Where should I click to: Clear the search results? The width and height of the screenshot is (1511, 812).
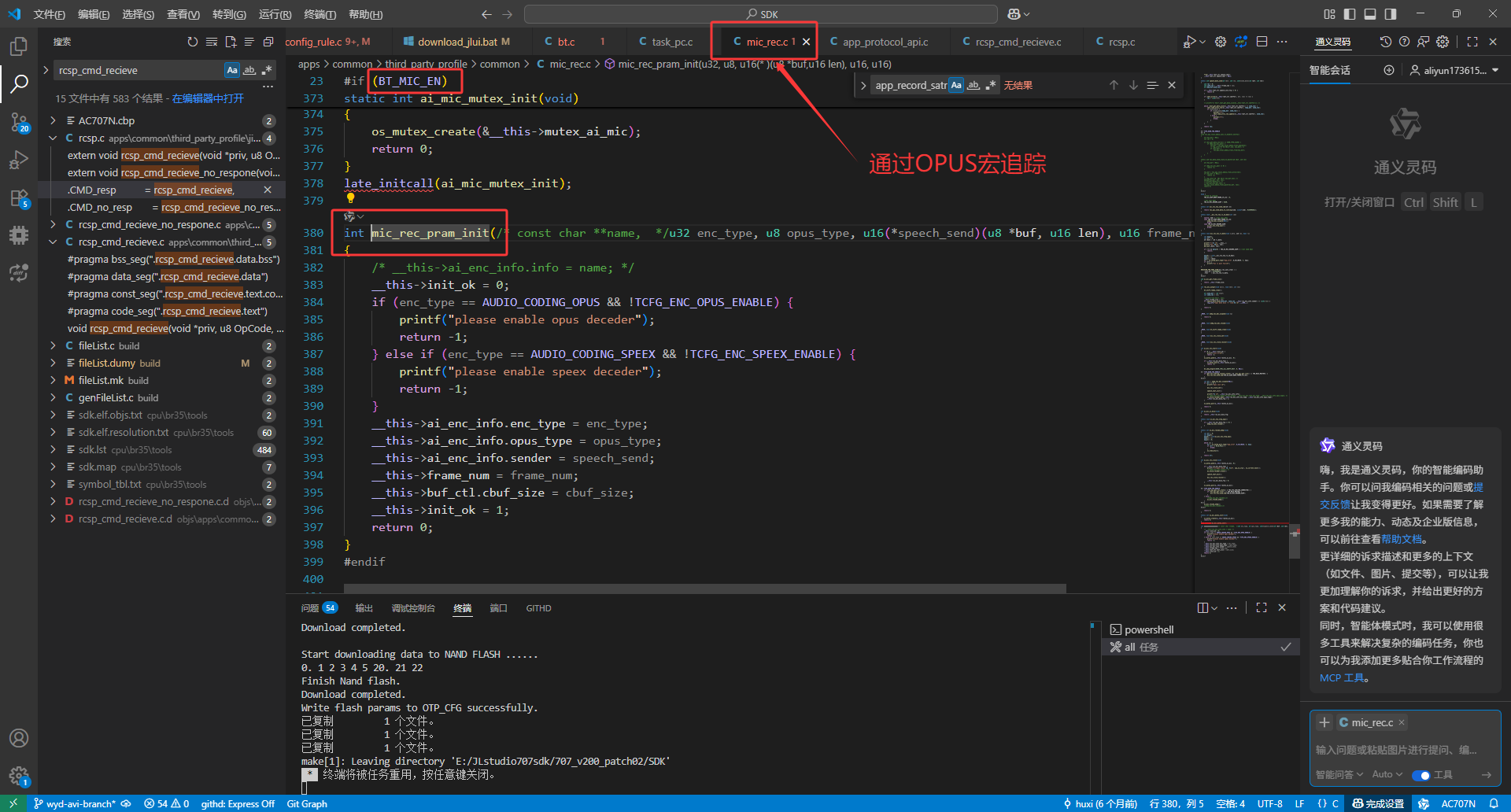(212, 42)
